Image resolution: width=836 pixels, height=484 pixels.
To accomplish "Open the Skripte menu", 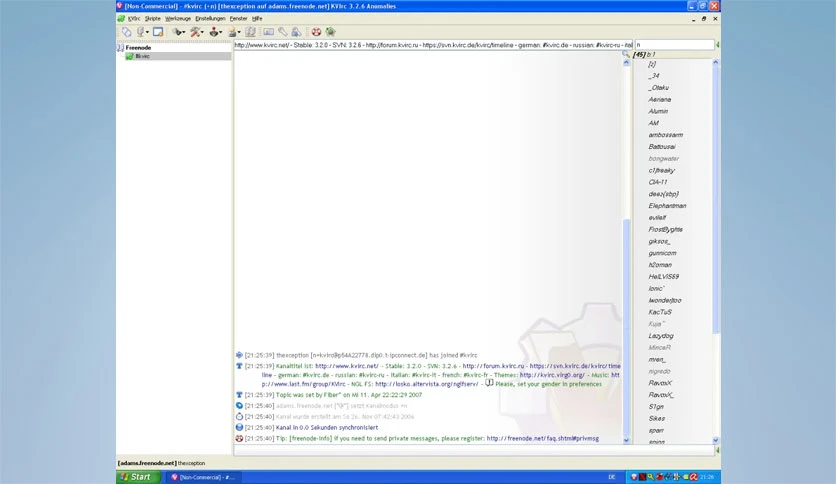I will click(152, 19).
